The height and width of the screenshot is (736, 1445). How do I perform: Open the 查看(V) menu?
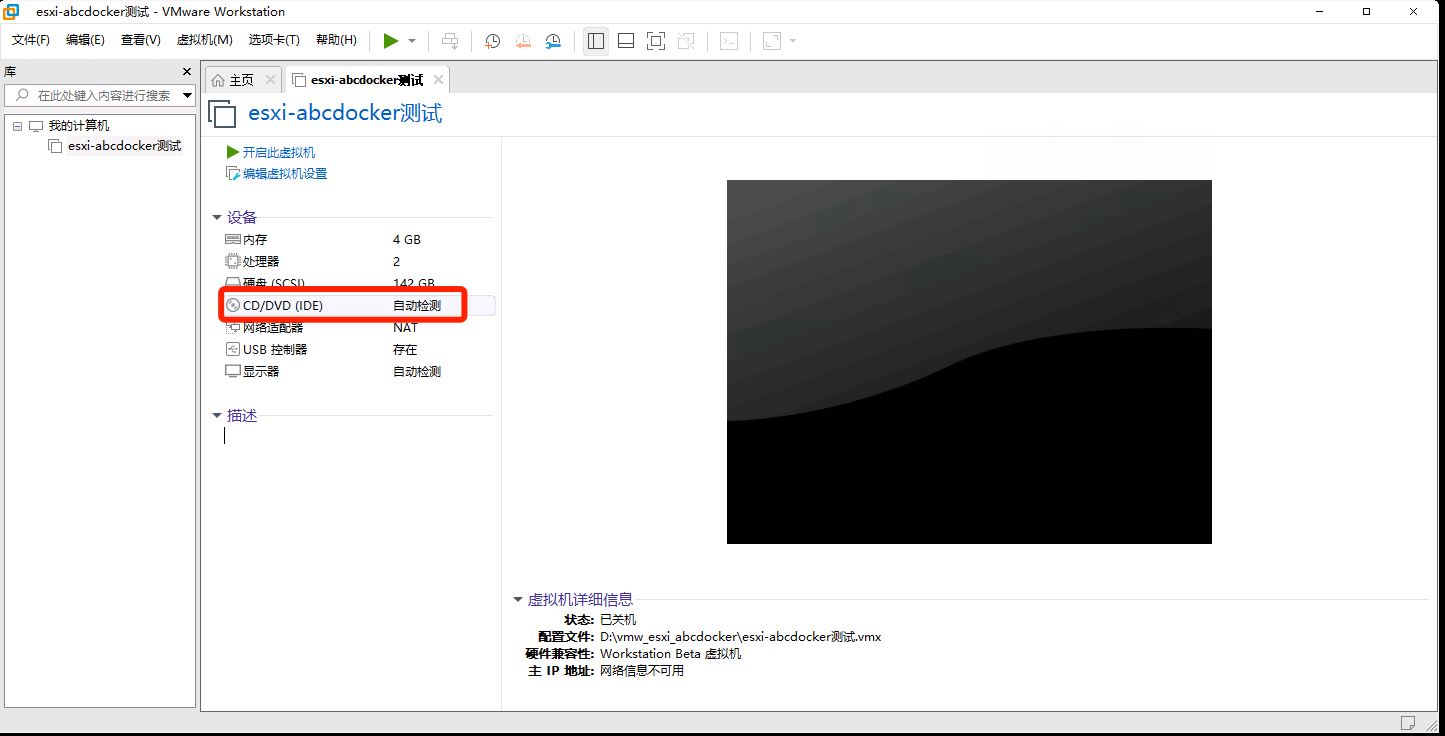(x=140, y=40)
